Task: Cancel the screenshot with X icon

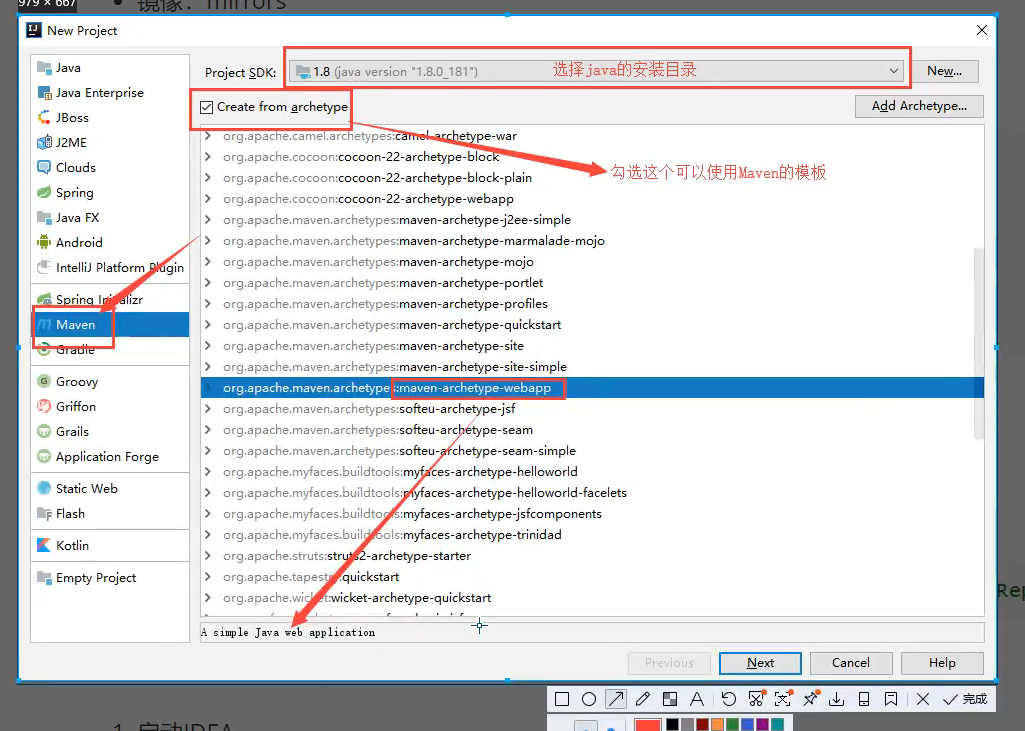Action: click(923, 699)
